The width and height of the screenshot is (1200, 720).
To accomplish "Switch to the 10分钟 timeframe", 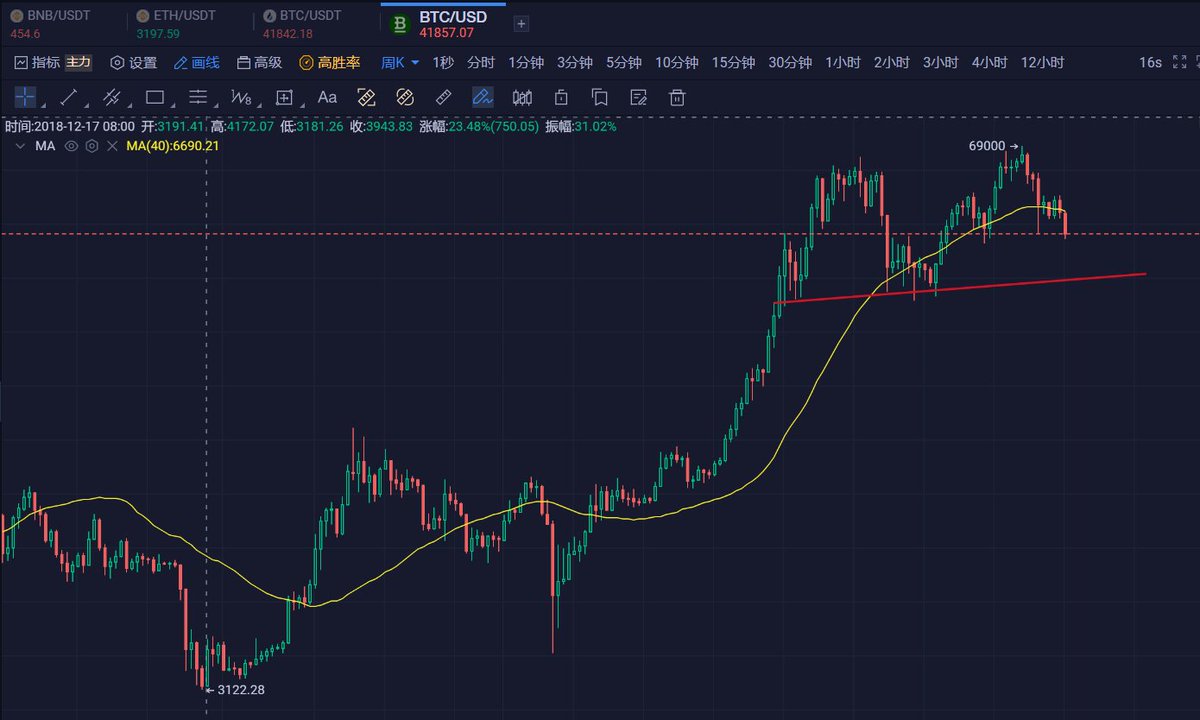I will click(x=677, y=62).
